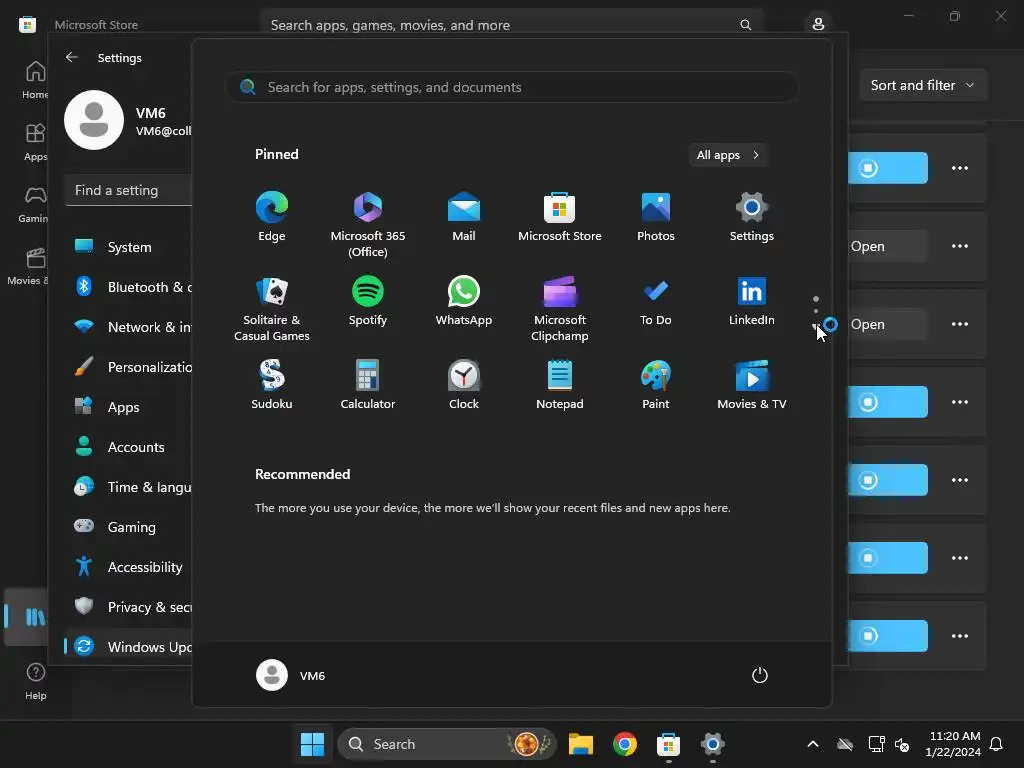Open more options for topmost Store item

tap(960, 168)
